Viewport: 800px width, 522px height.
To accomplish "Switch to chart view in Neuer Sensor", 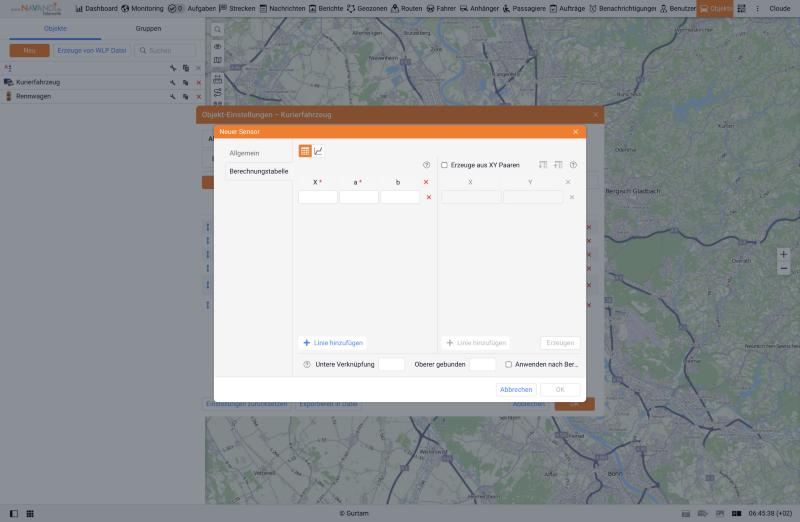I will [x=318, y=151].
